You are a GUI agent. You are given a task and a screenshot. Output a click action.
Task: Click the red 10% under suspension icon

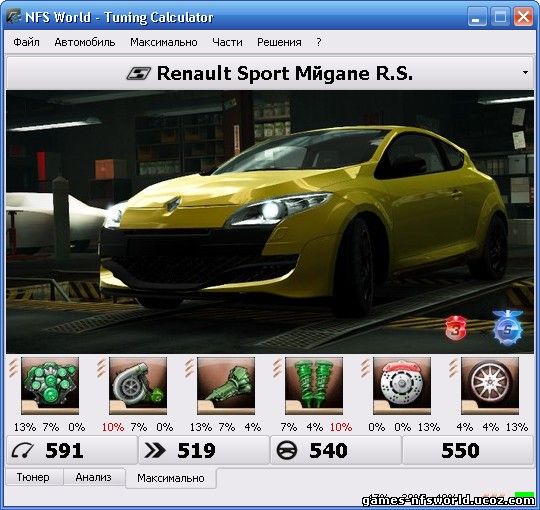point(341,427)
